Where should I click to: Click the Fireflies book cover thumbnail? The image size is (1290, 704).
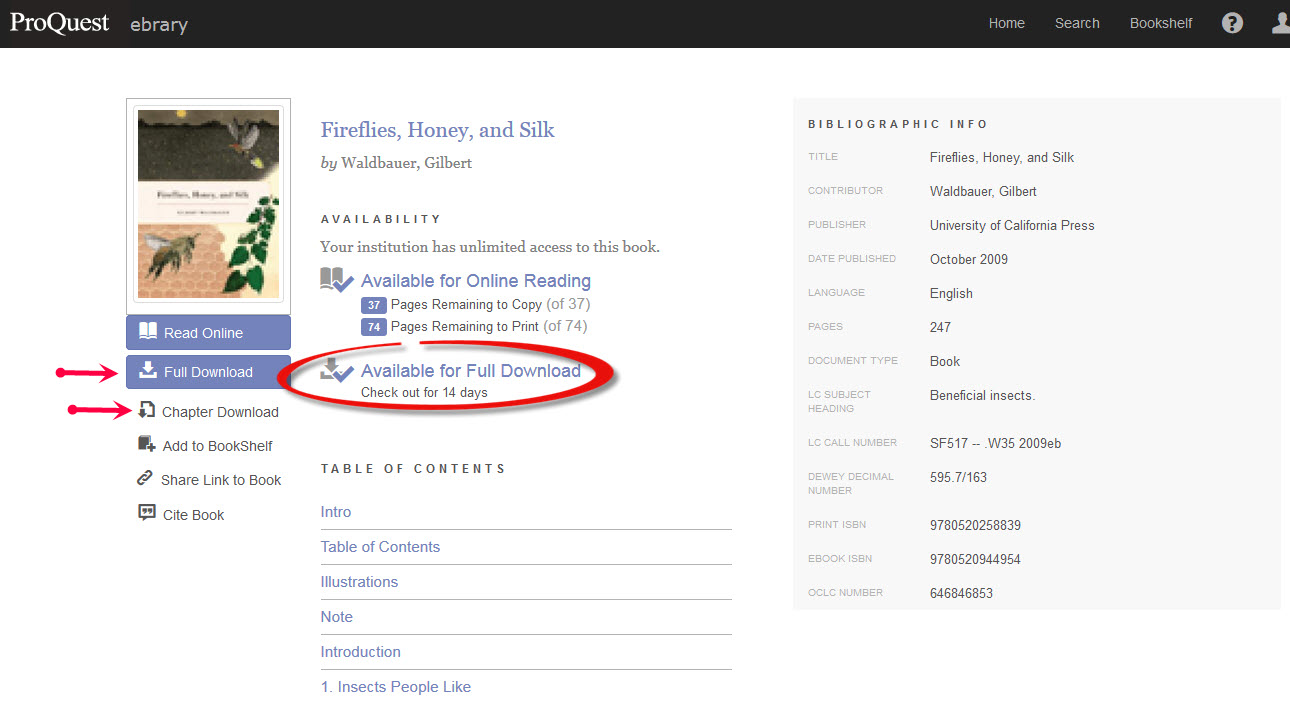[x=208, y=203]
